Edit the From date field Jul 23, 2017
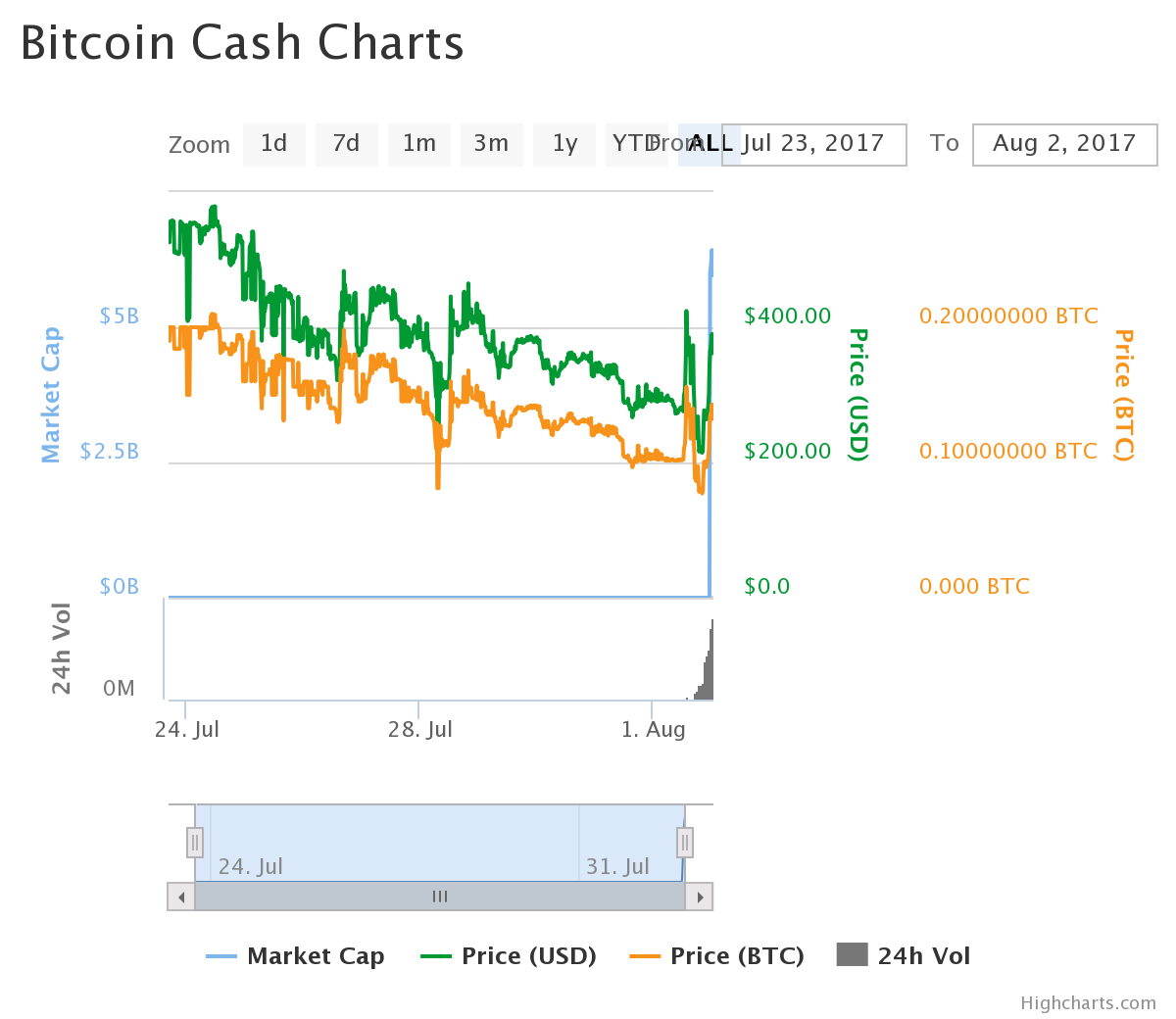 tap(814, 144)
